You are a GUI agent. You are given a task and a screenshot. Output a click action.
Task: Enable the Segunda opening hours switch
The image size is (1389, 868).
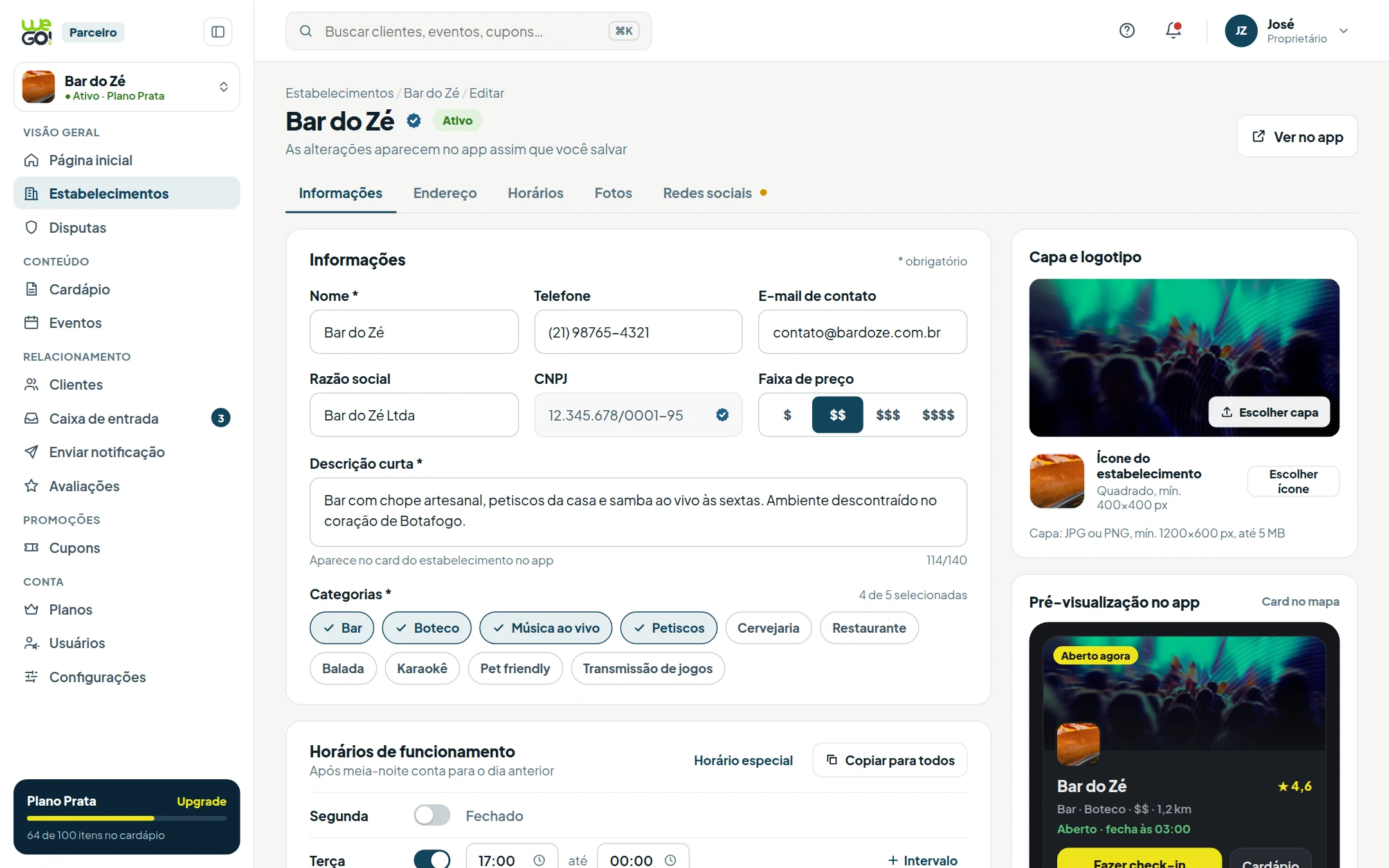point(432,815)
